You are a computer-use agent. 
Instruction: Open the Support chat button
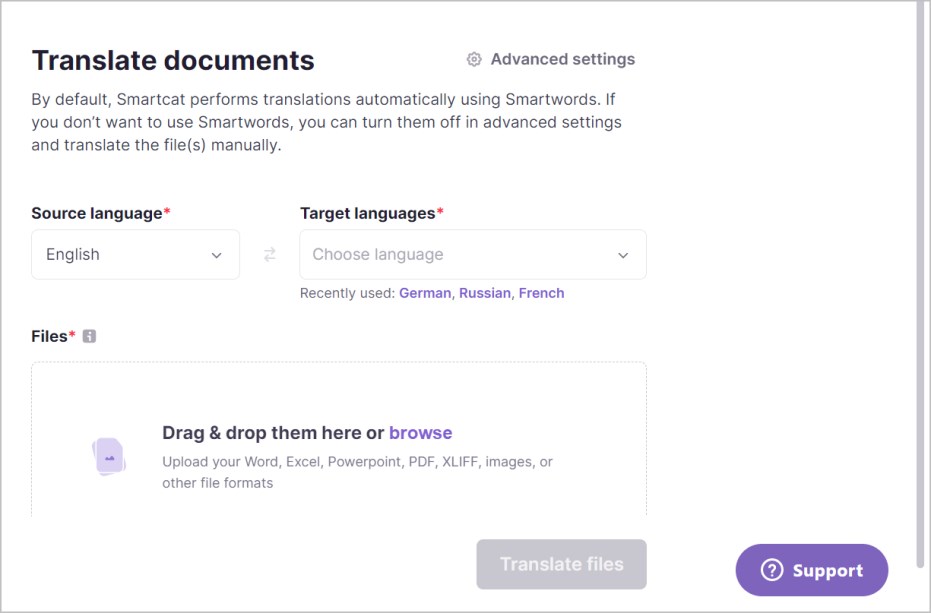click(812, 570)
